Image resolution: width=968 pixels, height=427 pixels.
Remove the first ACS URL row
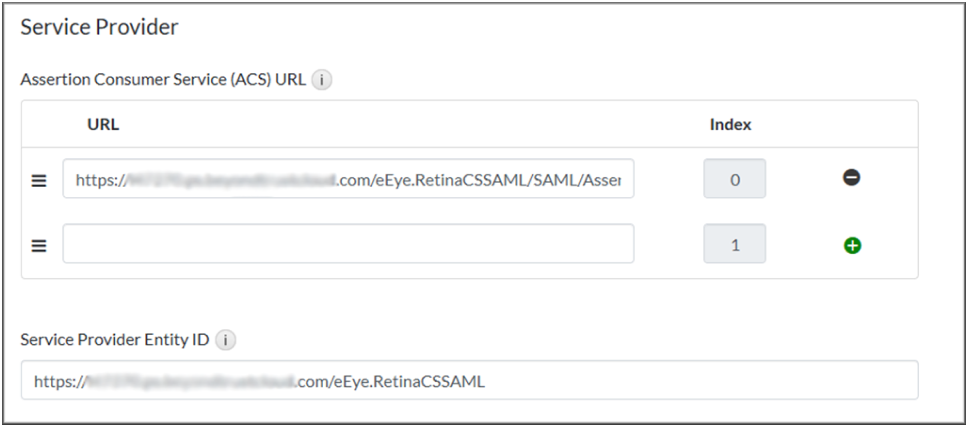[851, 178]
